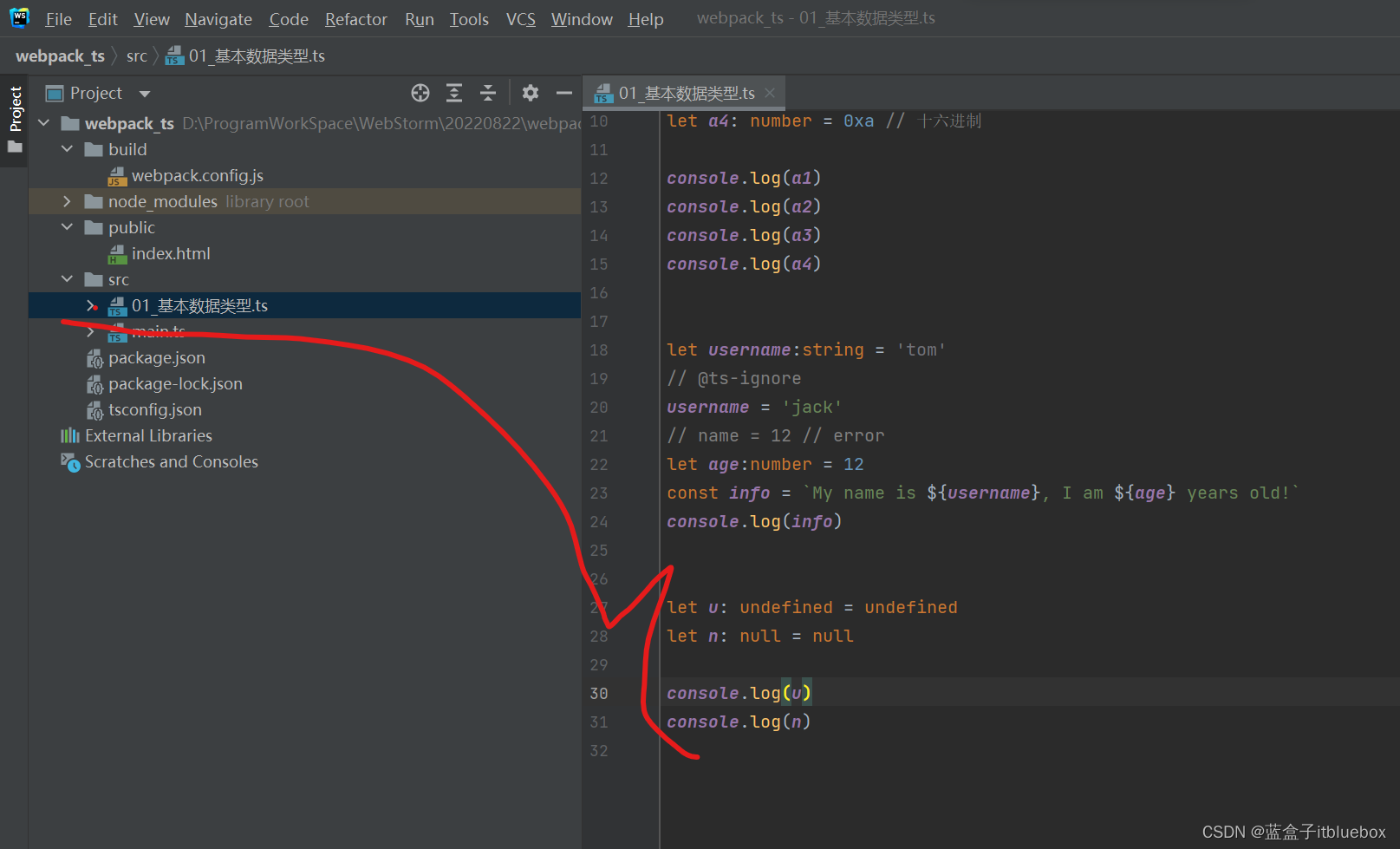The image size is (1400, 849).
Task: Click the webpack.config.js file icon
Action: click(x=117, y=176)
